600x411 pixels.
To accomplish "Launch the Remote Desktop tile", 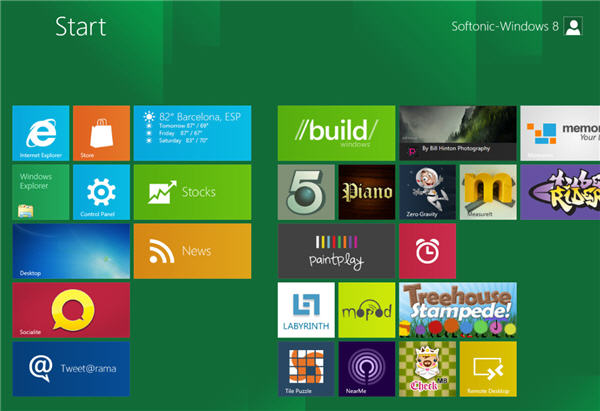I will (487, 369).
